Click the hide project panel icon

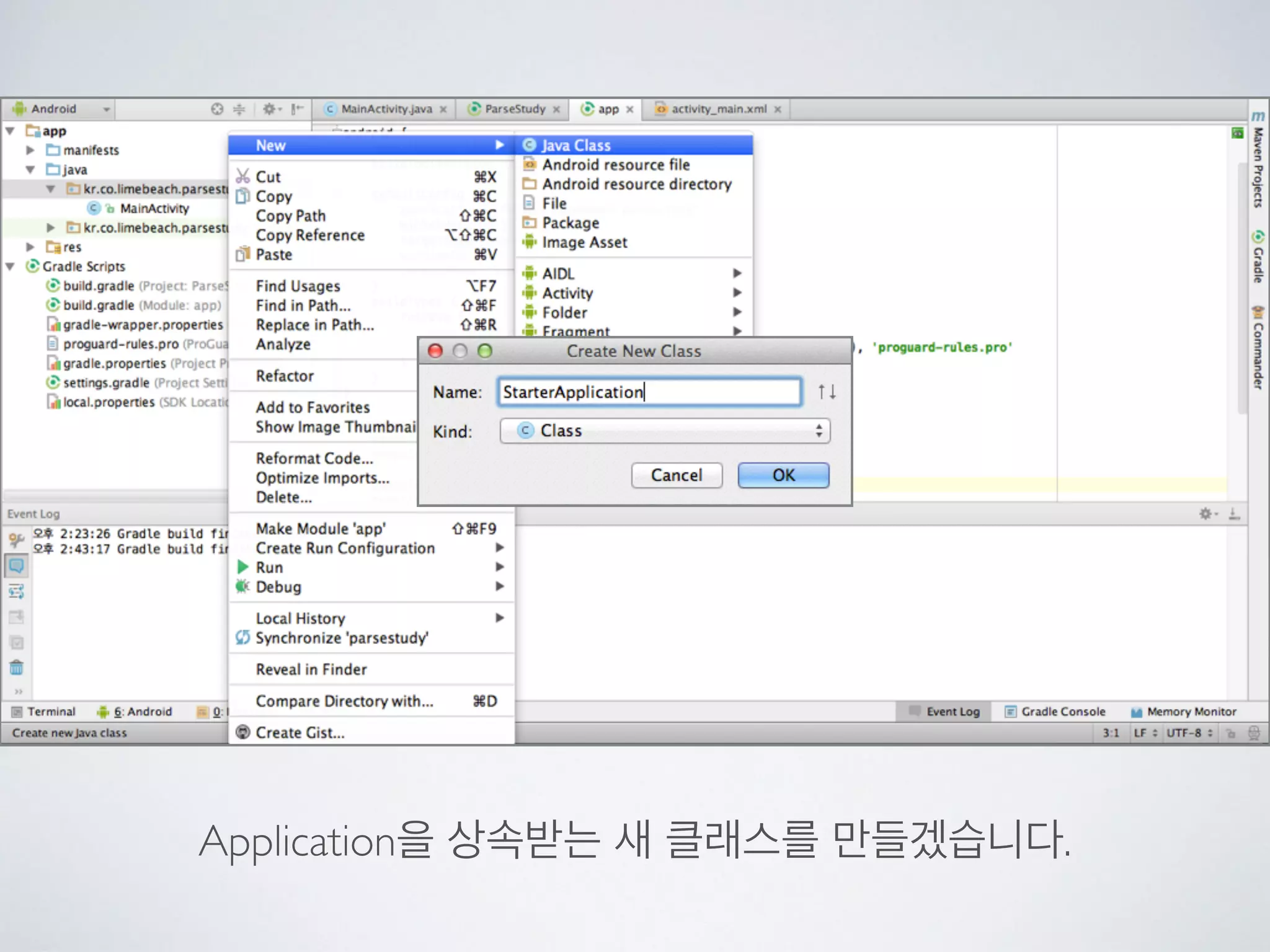click(x=298, y=109)
